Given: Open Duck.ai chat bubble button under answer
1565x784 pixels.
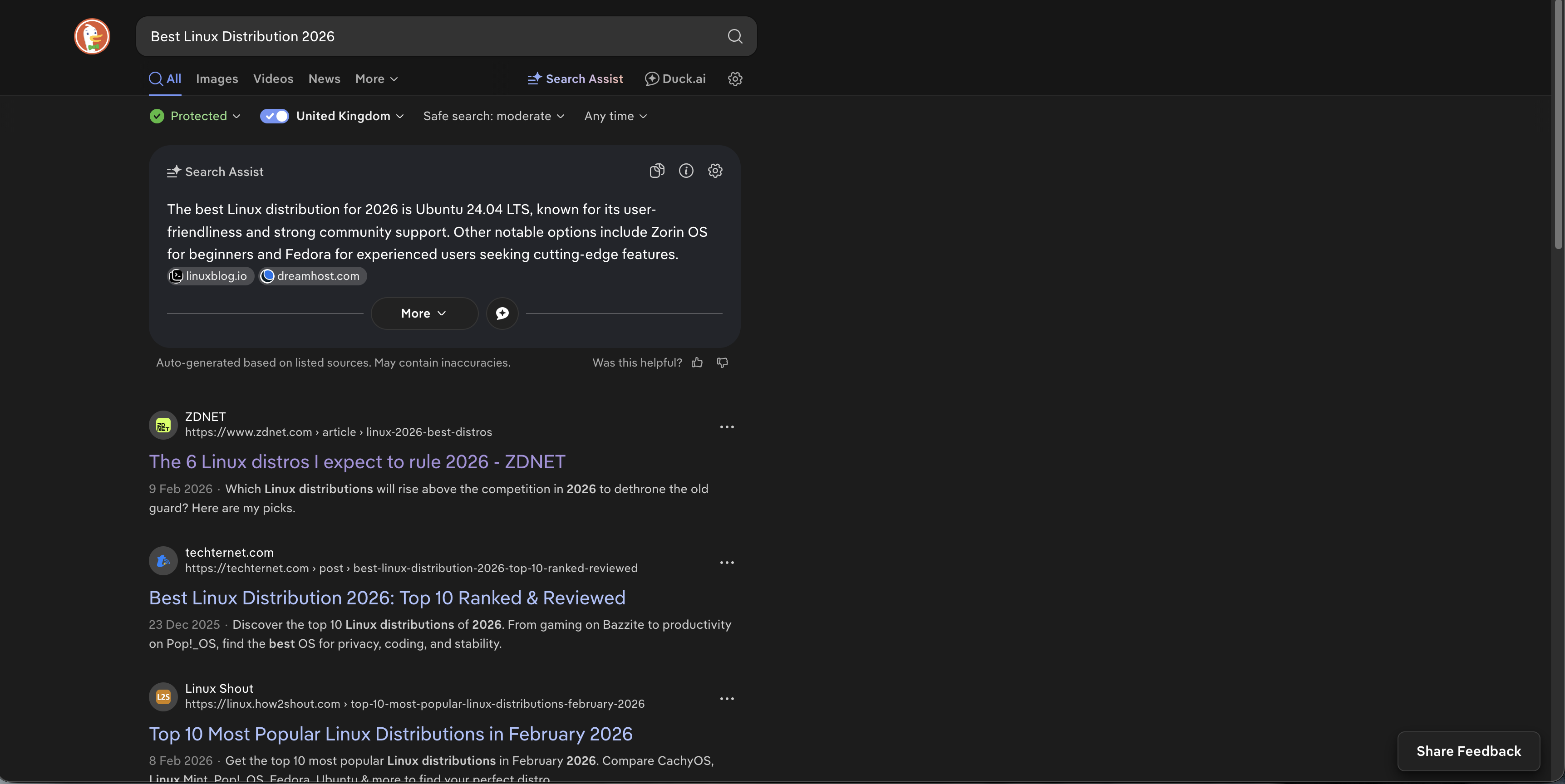Looking at the screenshot, I should [502, 314].
